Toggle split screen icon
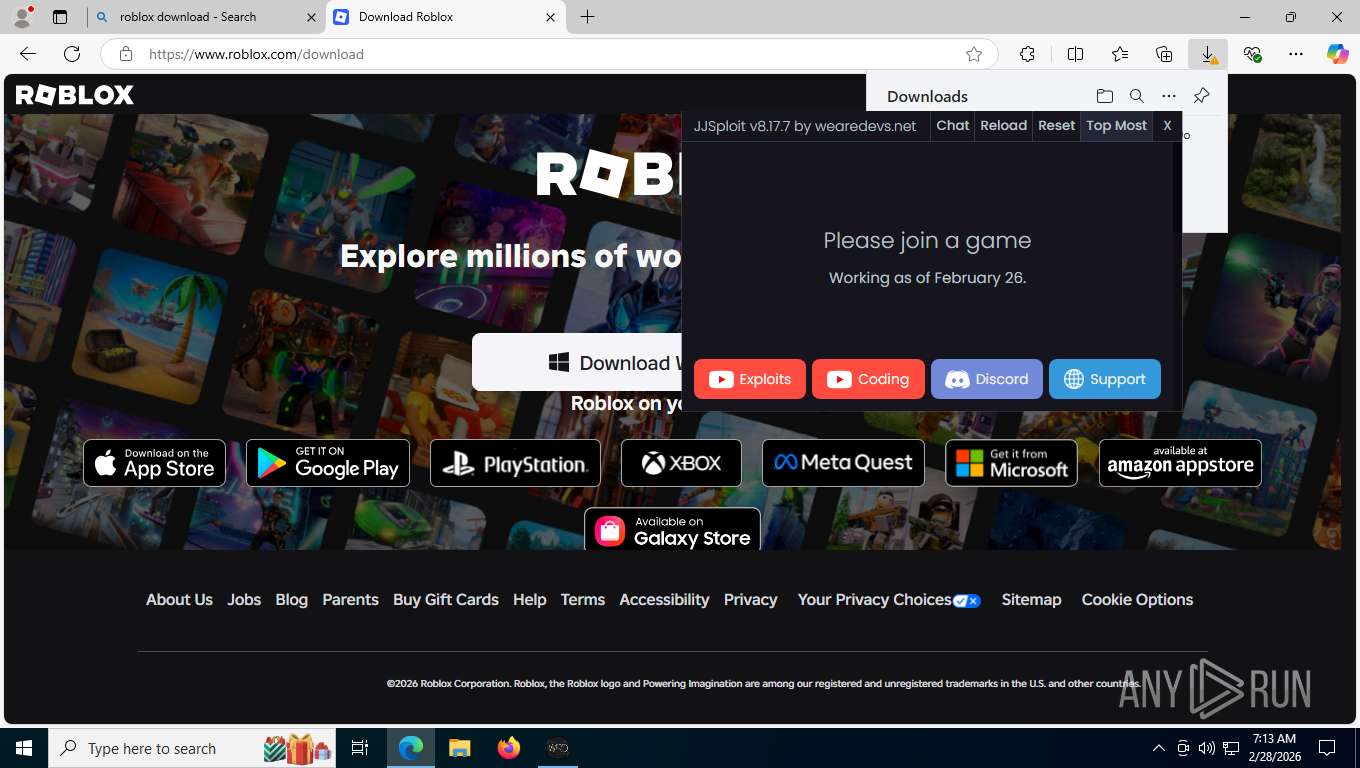Image resolution: width=1360 pixels, height=768 pixels. [x=1075, y=54]
